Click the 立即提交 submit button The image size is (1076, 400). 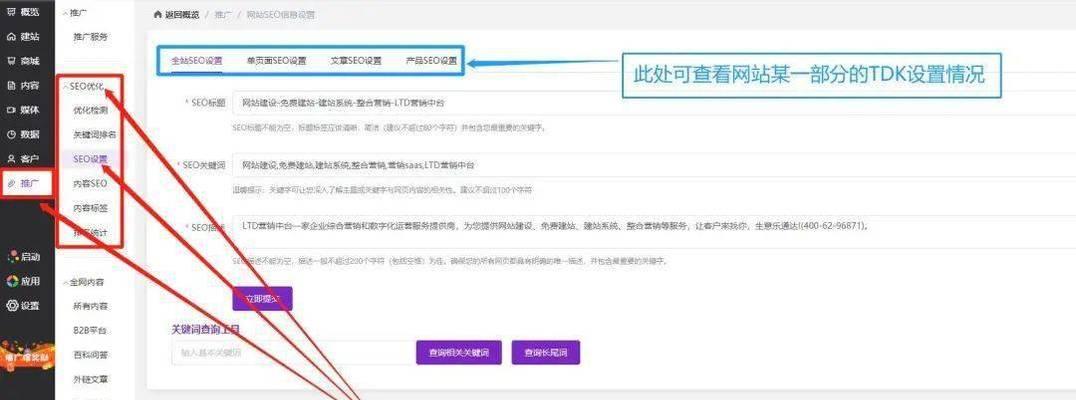262,298
